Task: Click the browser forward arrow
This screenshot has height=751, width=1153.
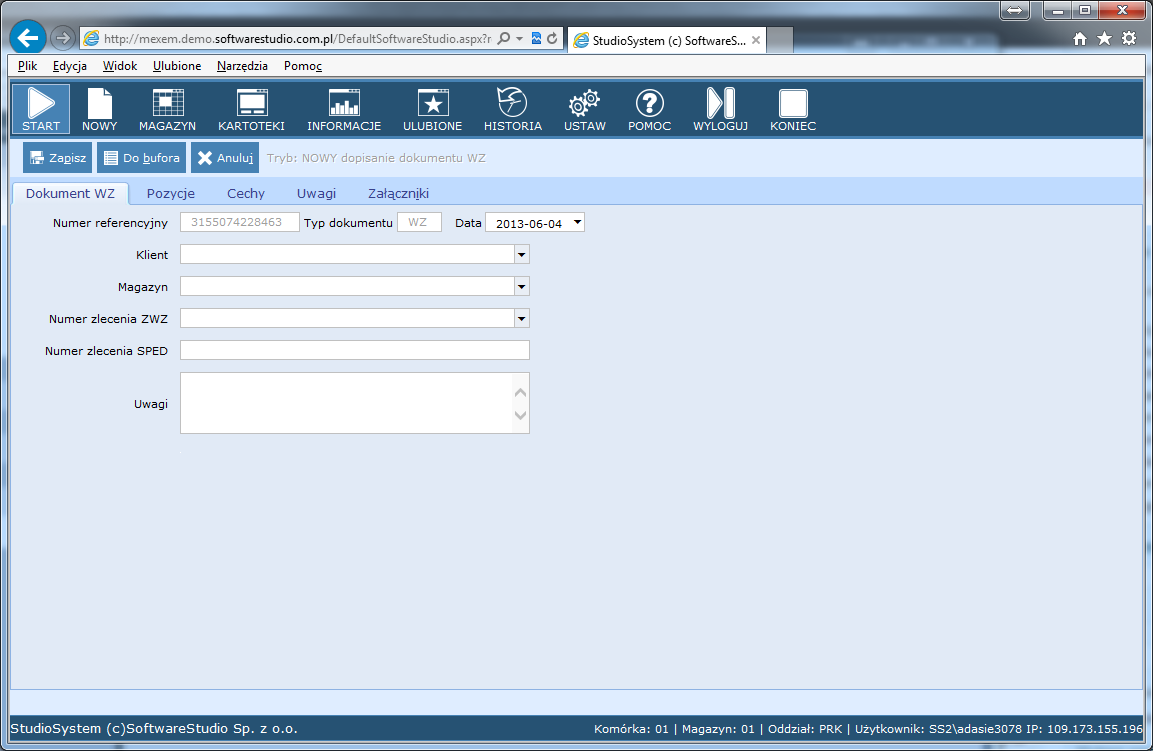Action: click(63, 38)
